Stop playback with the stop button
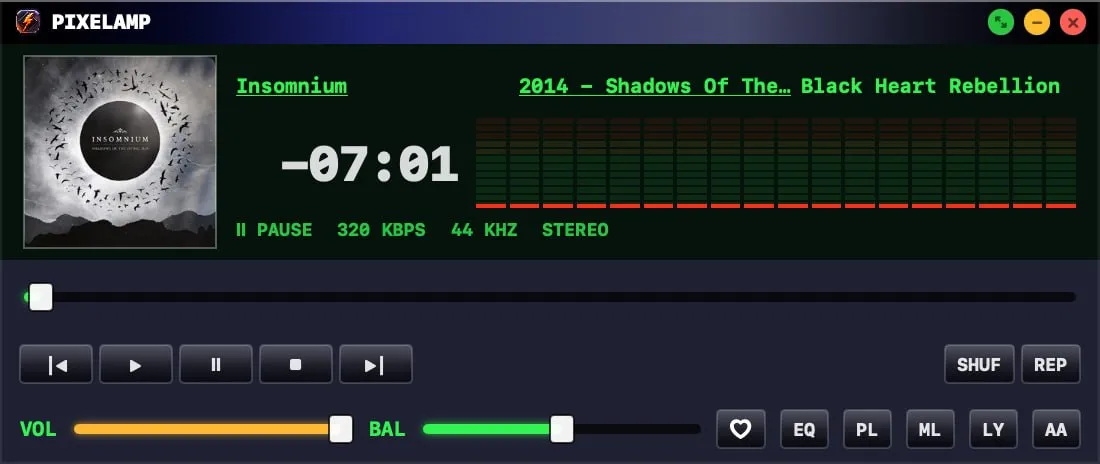 (x=295, y=364)
